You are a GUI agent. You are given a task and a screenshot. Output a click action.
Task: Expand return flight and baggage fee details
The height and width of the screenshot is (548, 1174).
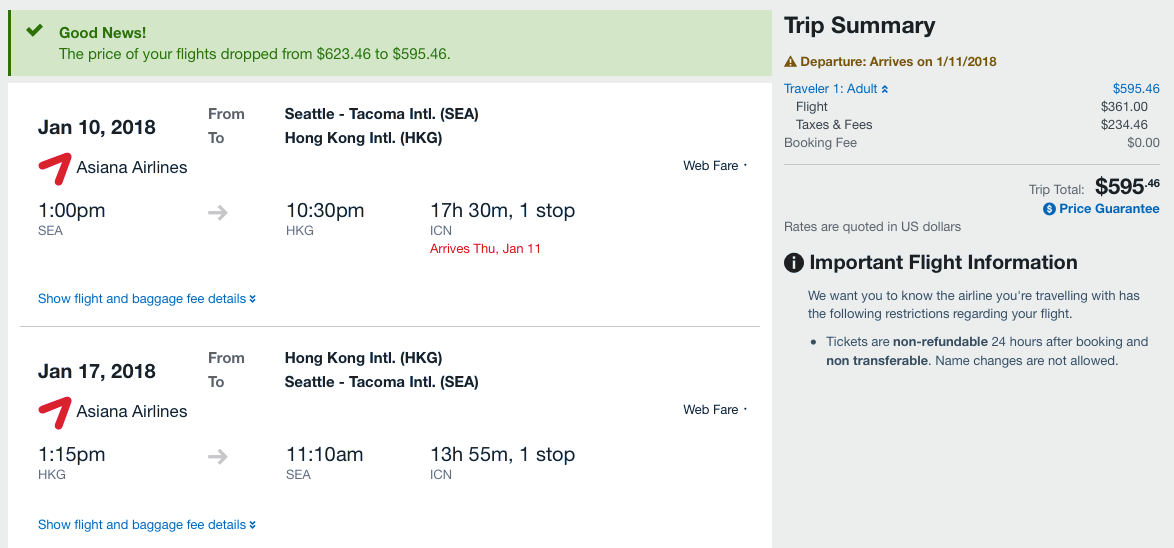(x=147, y=525)
